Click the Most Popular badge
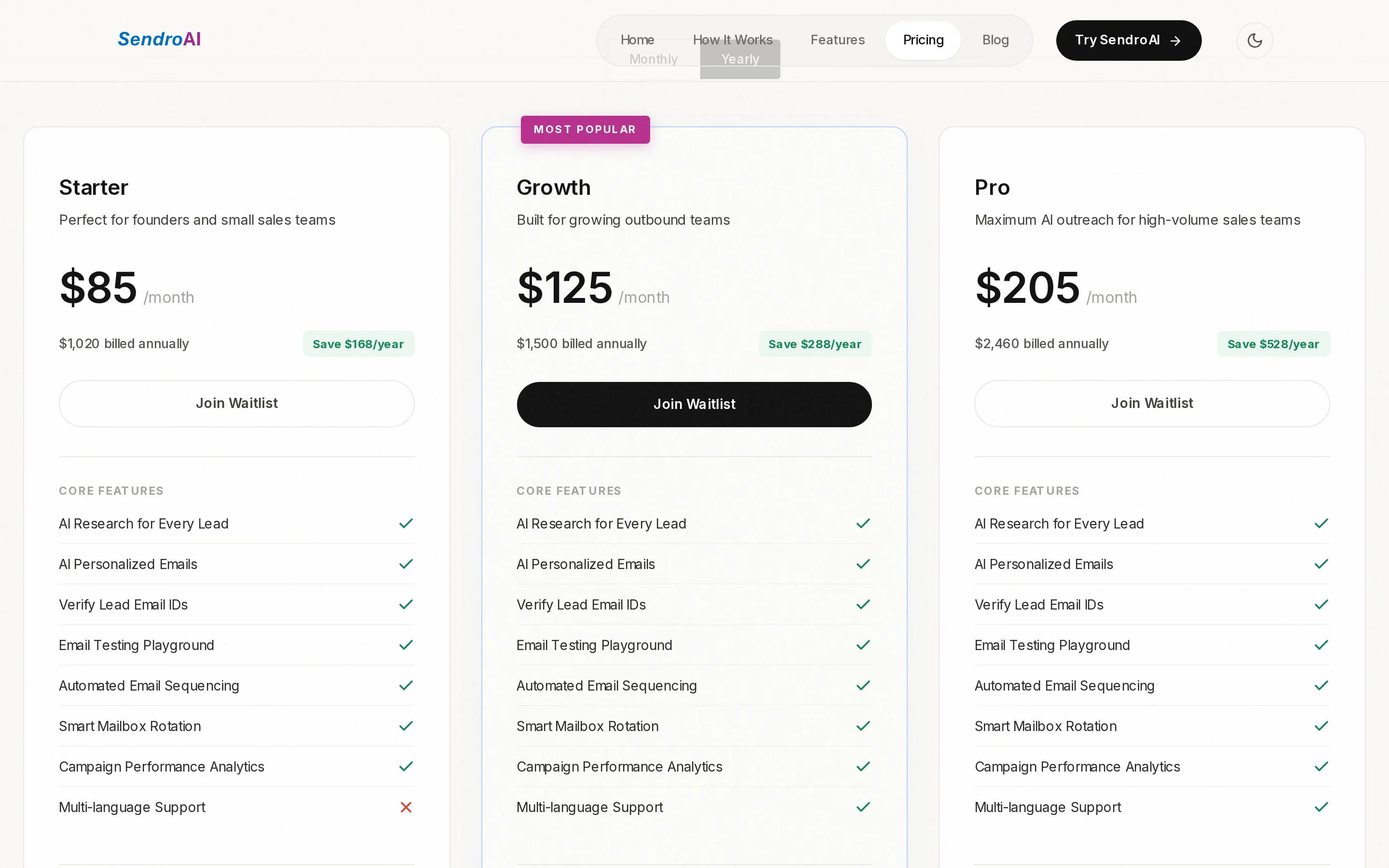 click(585, 130)
